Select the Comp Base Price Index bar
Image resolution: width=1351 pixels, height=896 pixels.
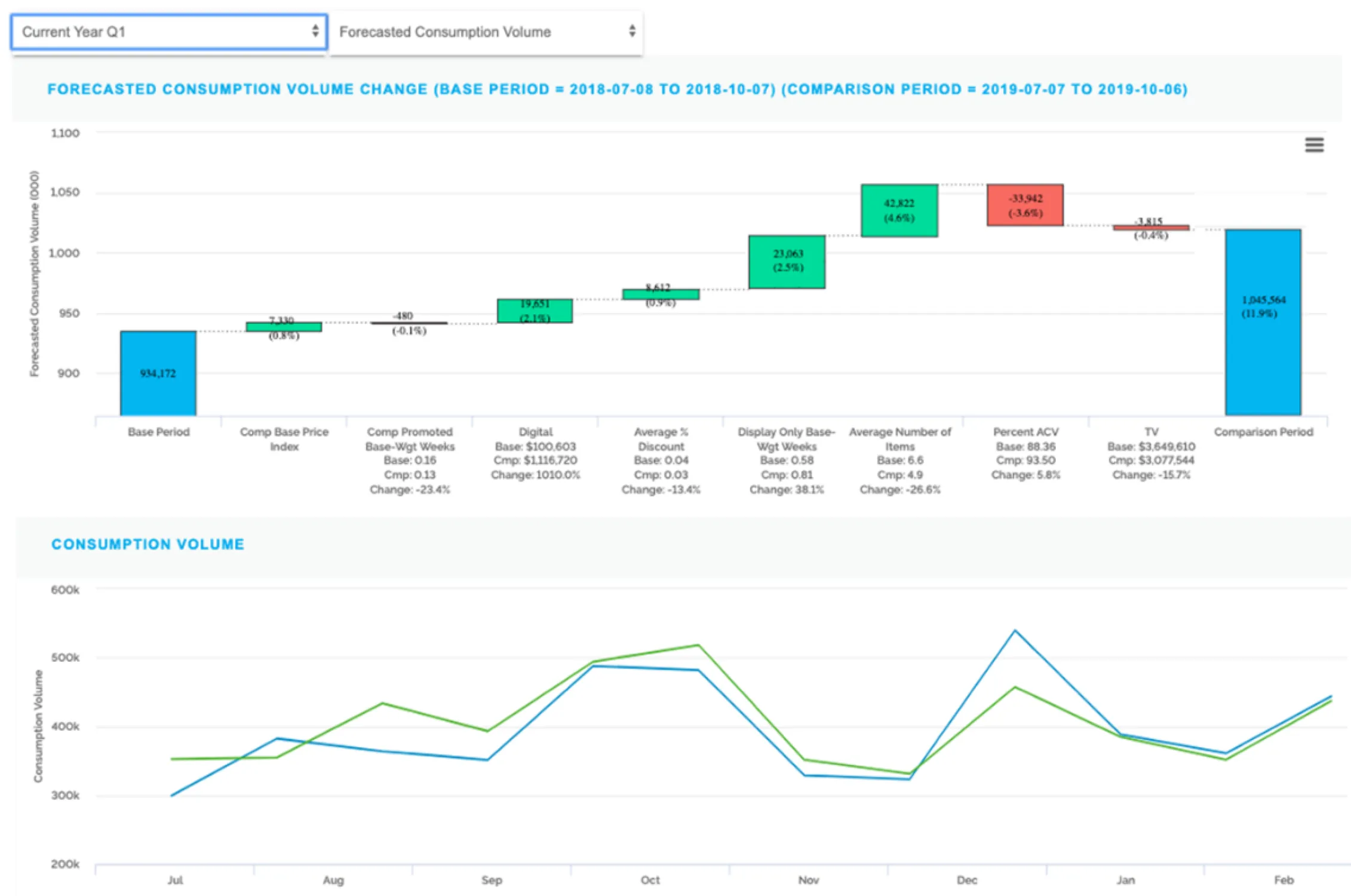click(284, 326)
